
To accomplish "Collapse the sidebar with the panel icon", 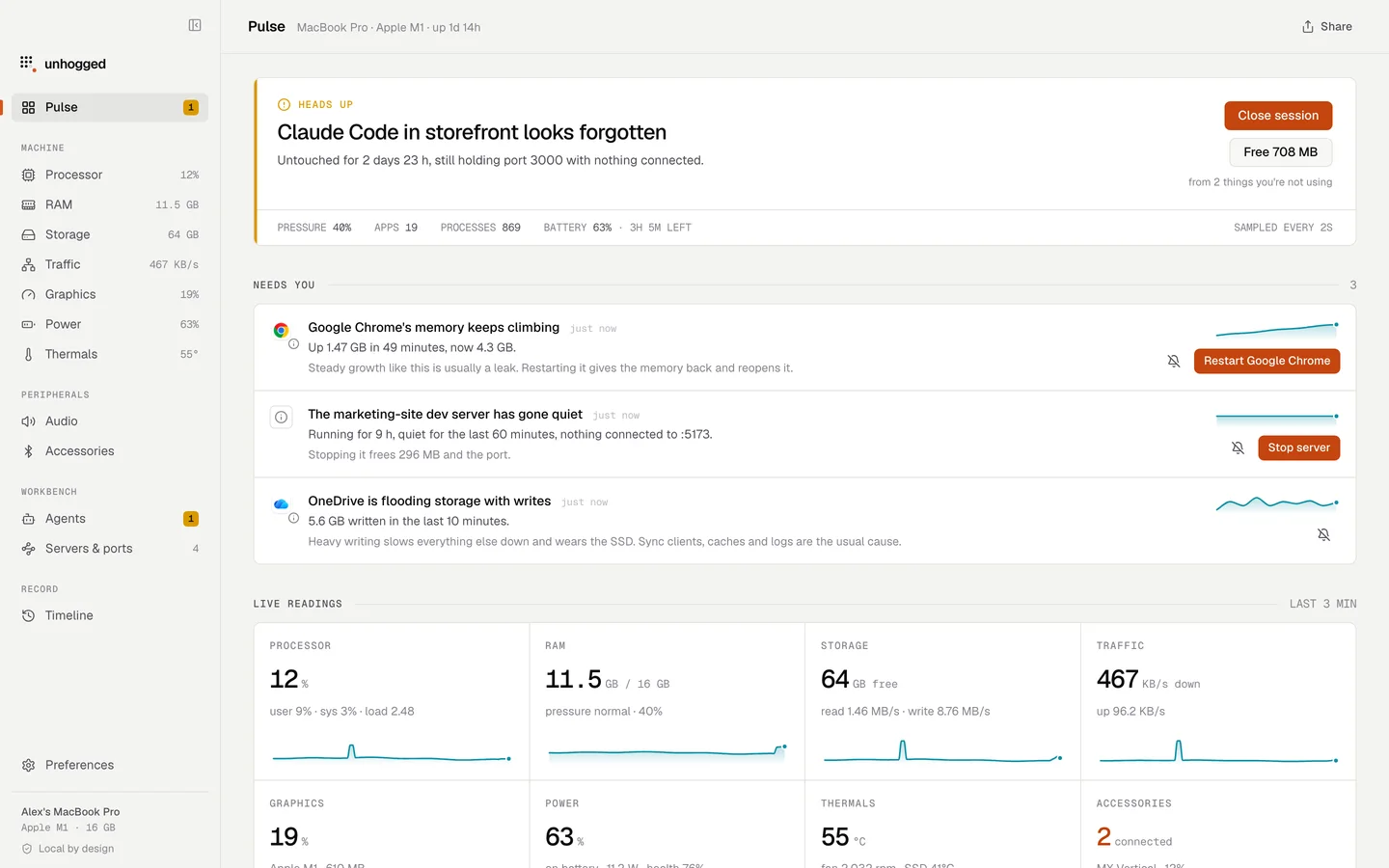I will click(195, 25).
